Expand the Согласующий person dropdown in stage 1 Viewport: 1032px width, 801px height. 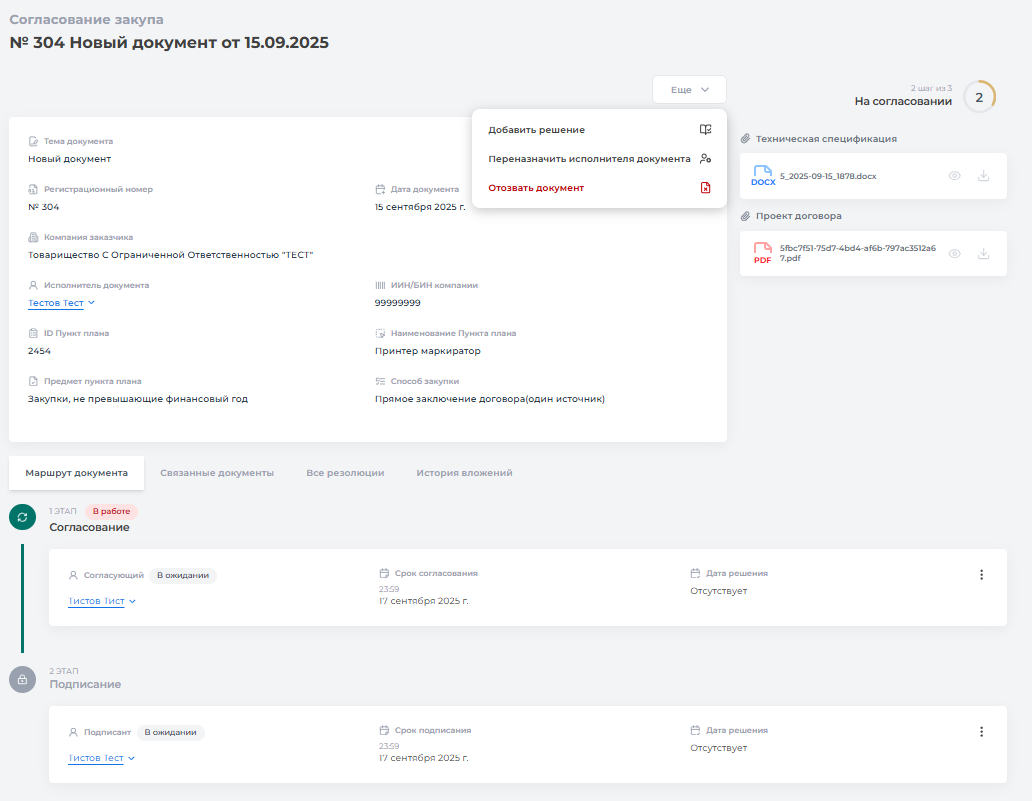102,602
